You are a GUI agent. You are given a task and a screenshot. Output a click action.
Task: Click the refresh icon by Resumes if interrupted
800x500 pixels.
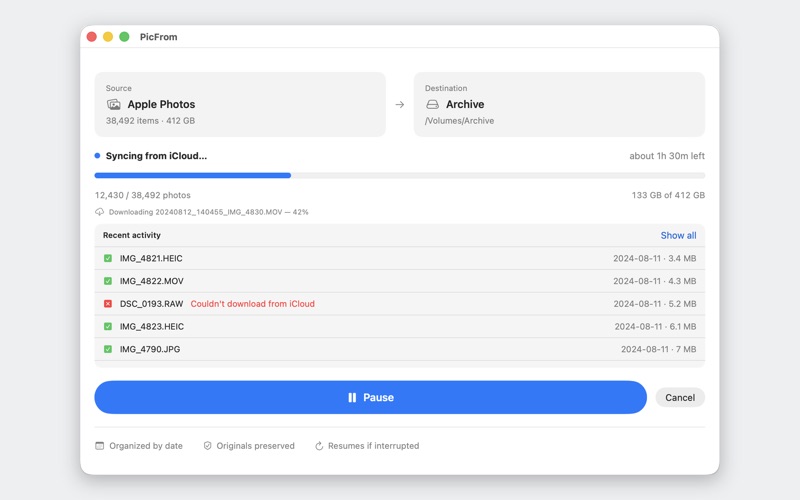coord(319,446)
